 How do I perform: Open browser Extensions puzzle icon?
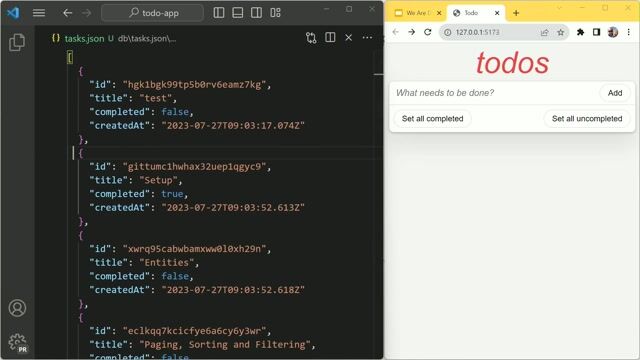click(x=580, y=32)
